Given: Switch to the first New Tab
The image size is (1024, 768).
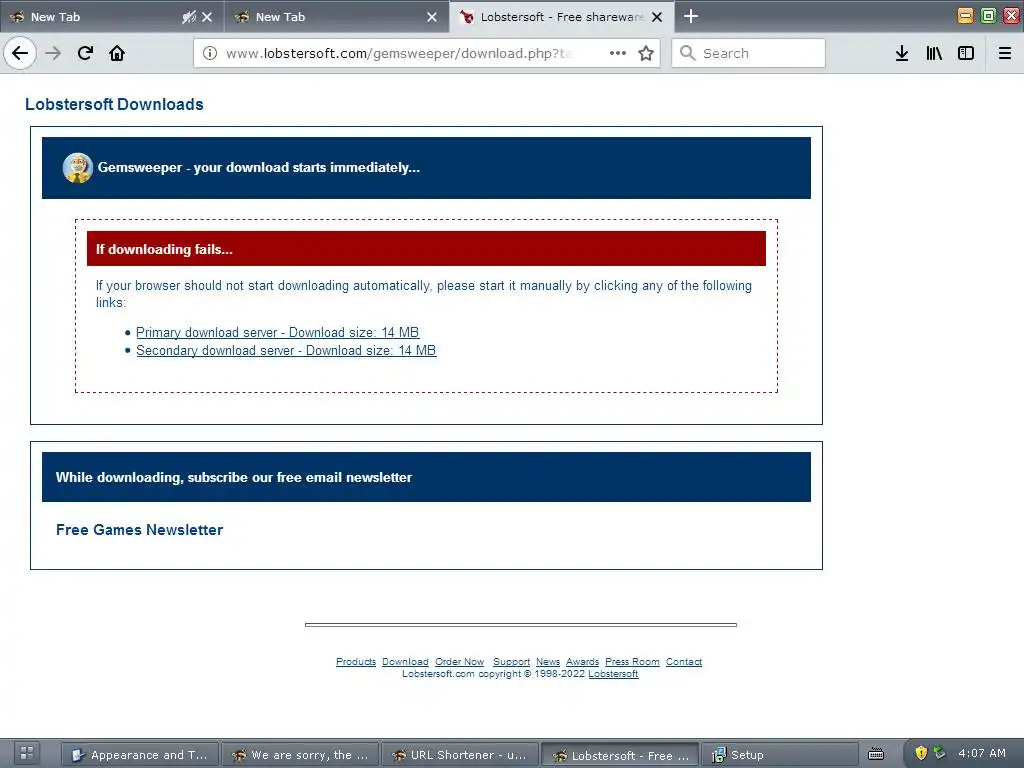Looking at the screenshot, I should pyautogui.click(x=98, y=17).
